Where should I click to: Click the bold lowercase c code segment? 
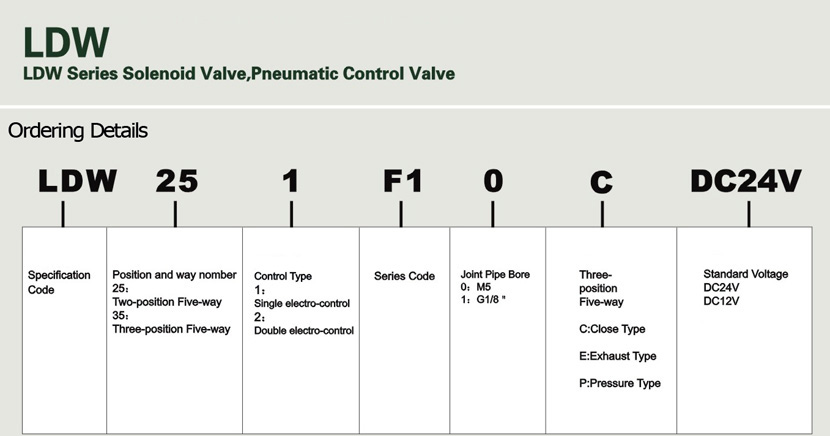tap(601, 183)
